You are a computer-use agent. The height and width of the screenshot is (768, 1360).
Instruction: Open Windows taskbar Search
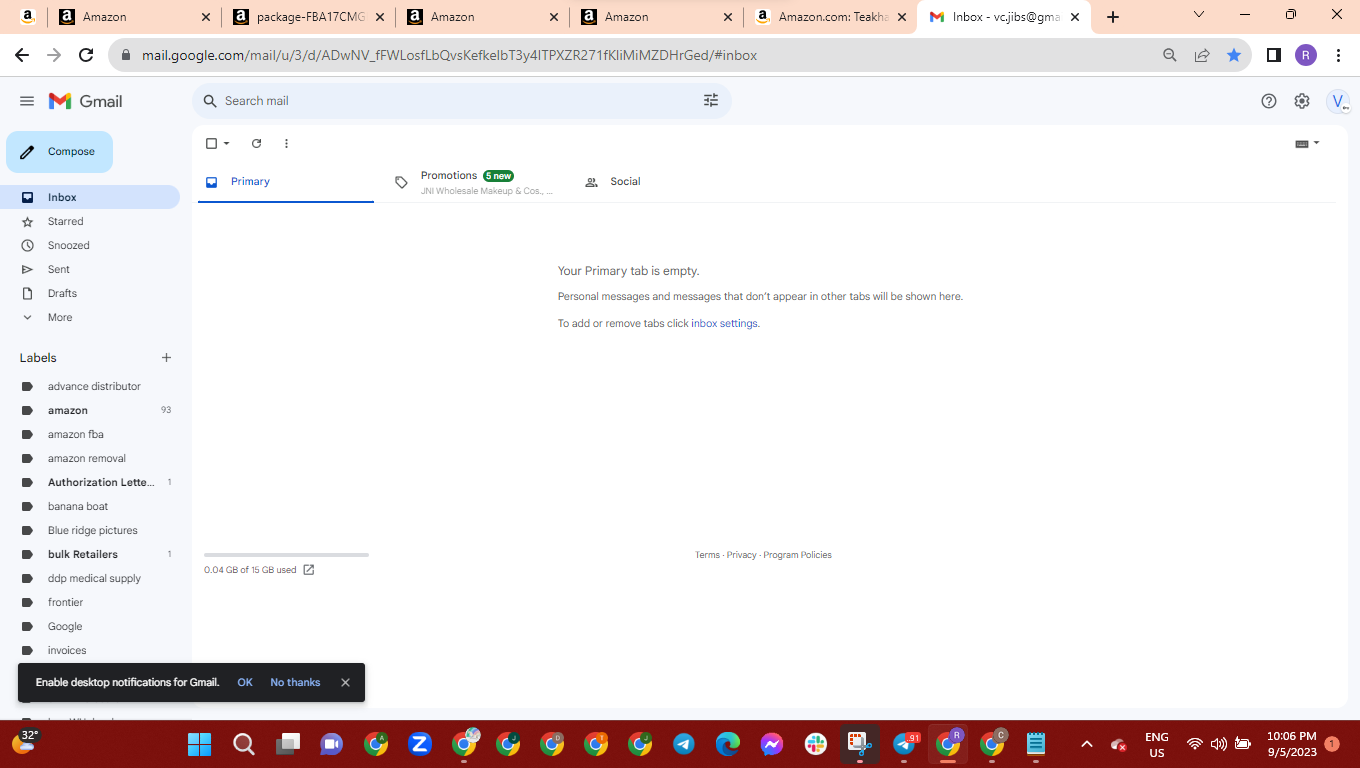244,744
